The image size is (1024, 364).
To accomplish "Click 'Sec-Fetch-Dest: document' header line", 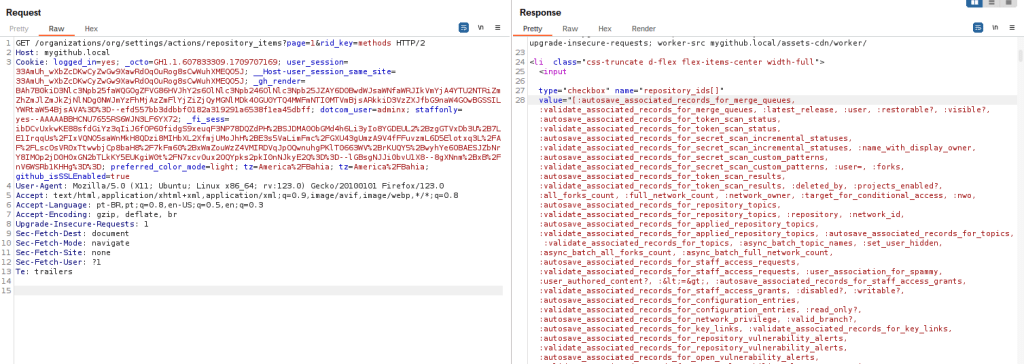I will click(x=72, y=233).
